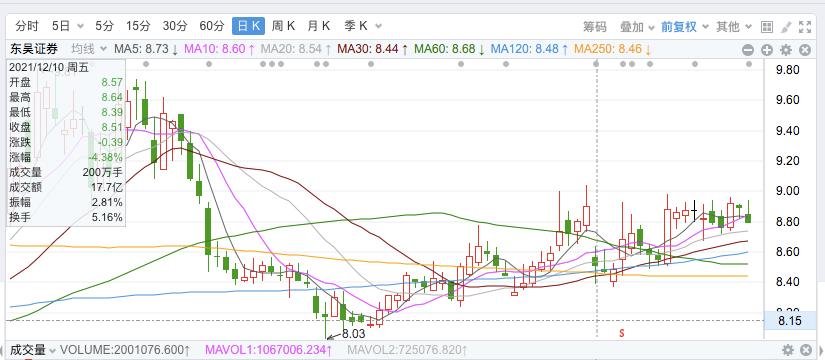Image resolution: width=825 pixels, height=360 pixels.
Task: Close the MA indicator row with X icon
Action: (805, 50)
